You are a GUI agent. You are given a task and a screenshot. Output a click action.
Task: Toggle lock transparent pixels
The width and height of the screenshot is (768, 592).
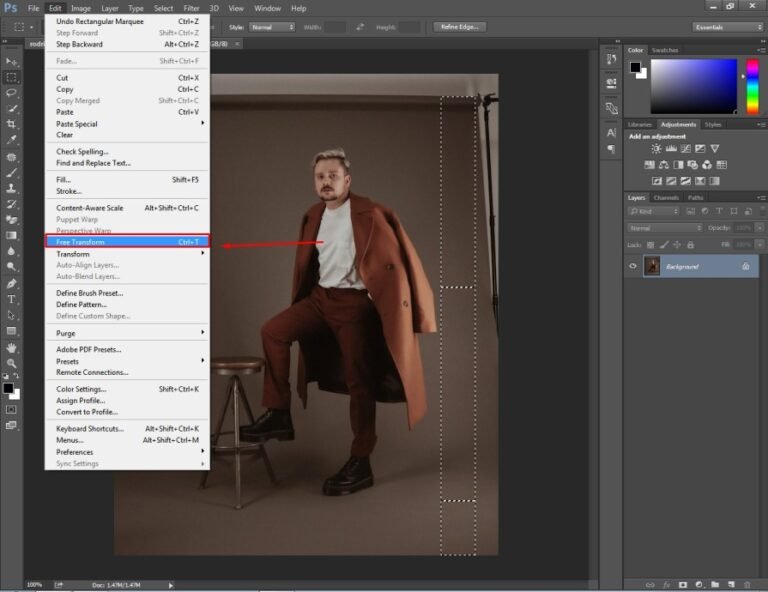pos(650,245)
